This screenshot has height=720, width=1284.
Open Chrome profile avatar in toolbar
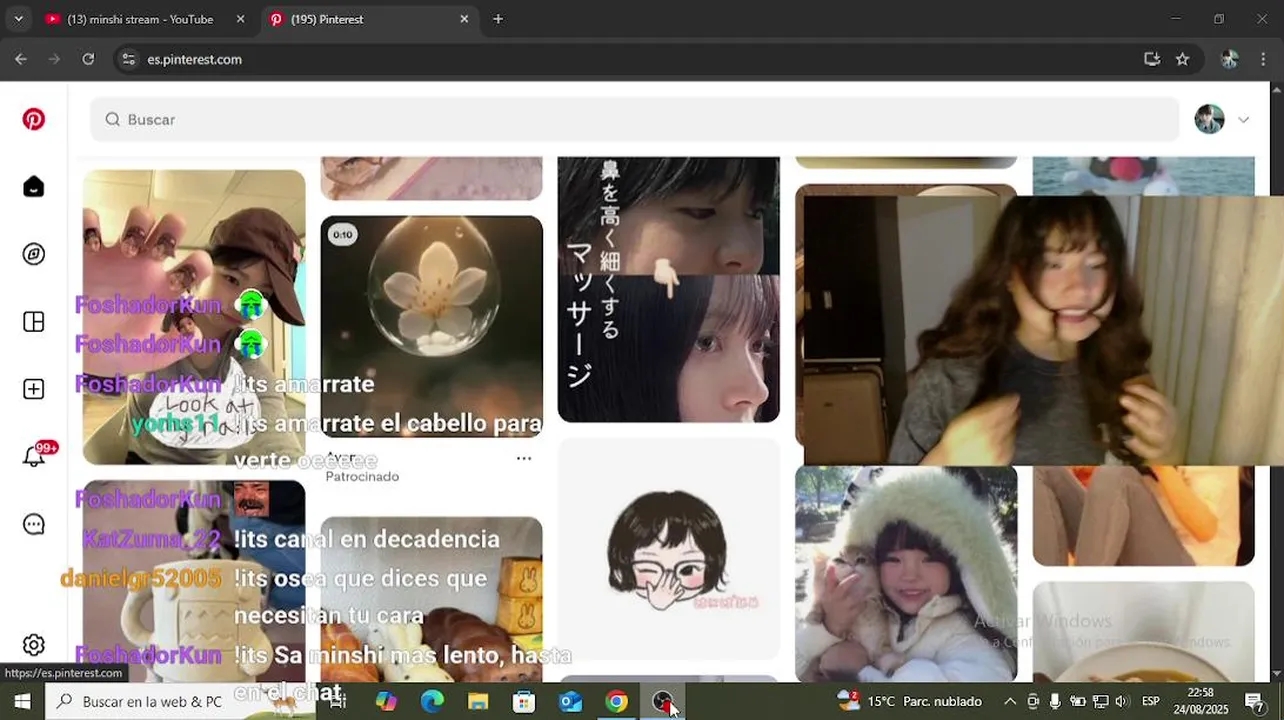1229,59
